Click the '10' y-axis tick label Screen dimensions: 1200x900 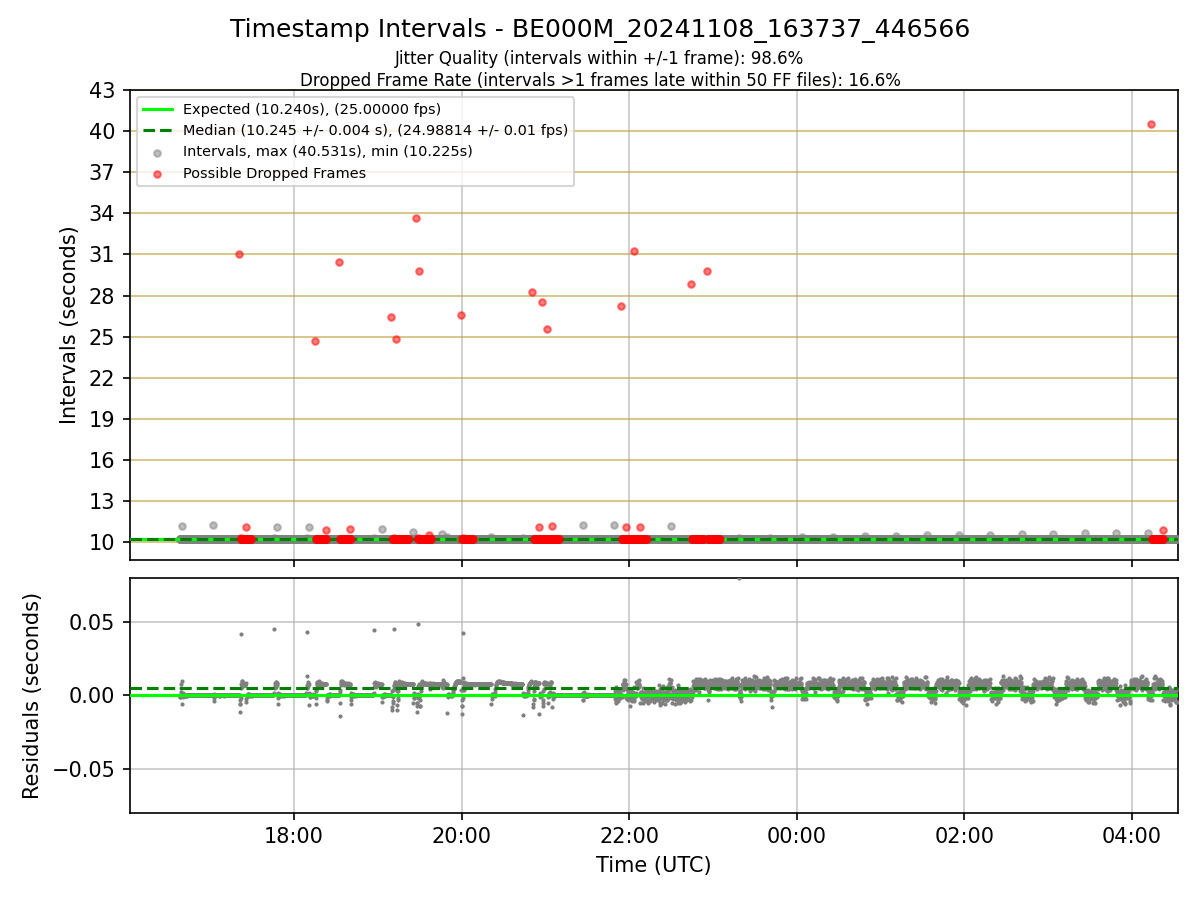coord(105,543)
